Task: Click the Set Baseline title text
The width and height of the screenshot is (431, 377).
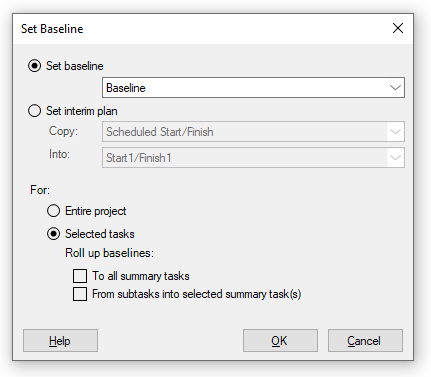Action: coord(52,29)
